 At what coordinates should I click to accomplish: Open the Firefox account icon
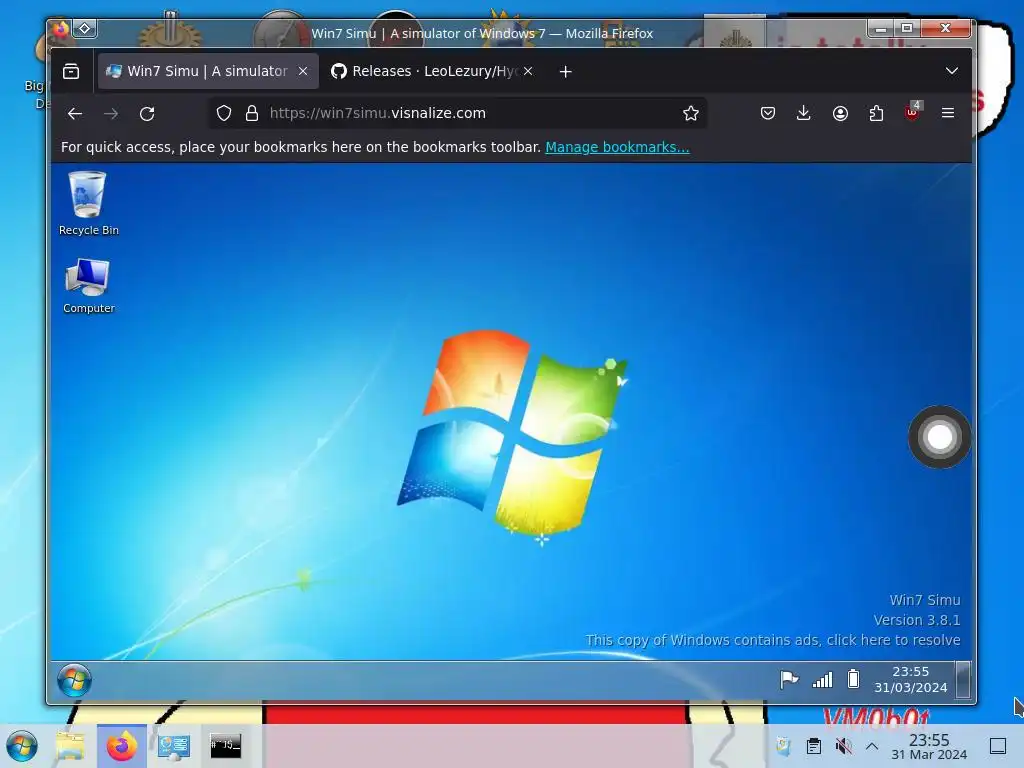click(840, 114)
